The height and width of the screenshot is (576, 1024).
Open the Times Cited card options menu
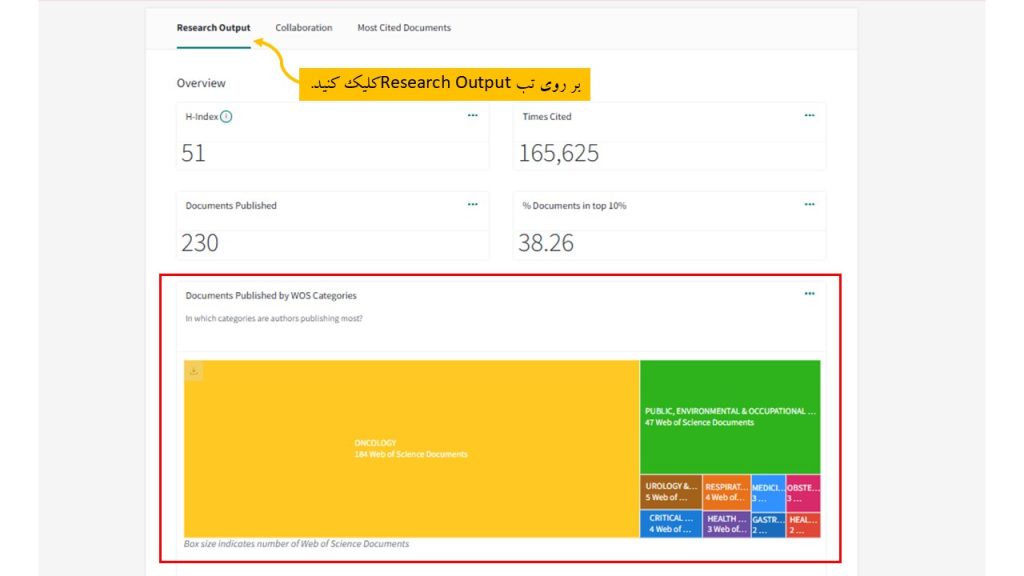point(809,116)
